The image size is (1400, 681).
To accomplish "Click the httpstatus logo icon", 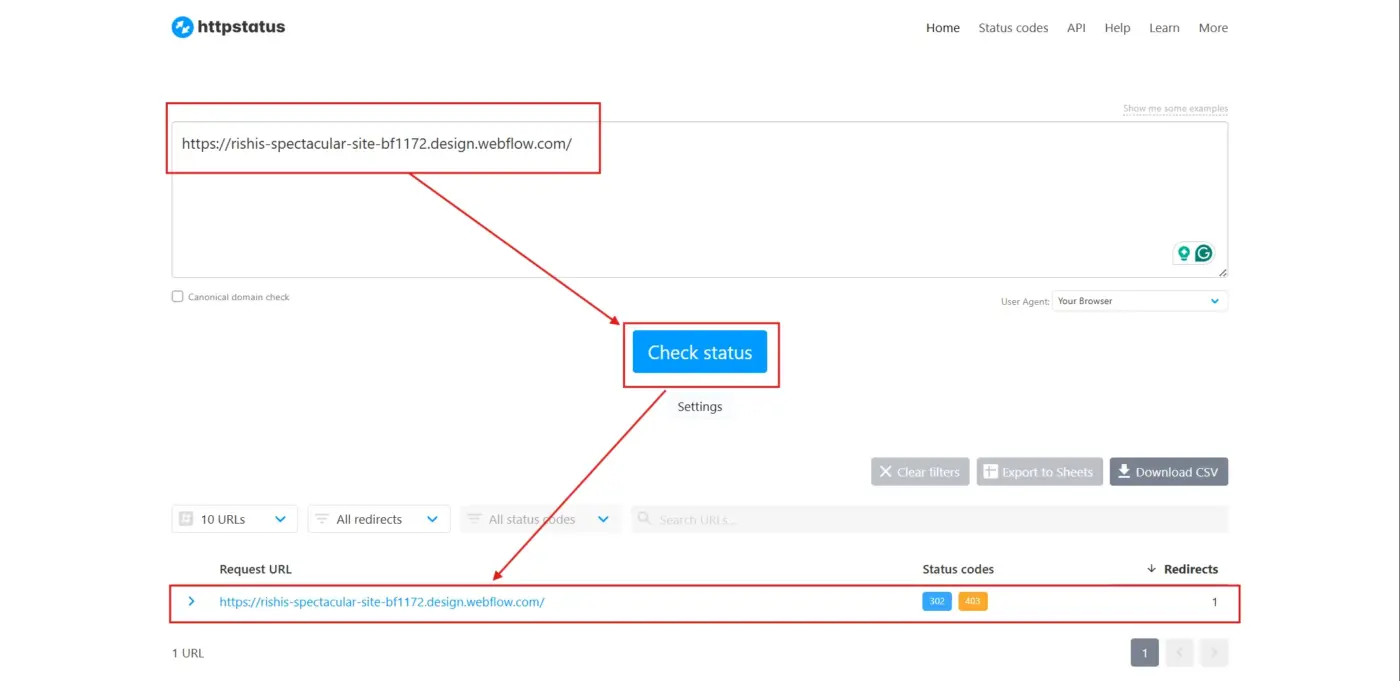I will [182, 27].
